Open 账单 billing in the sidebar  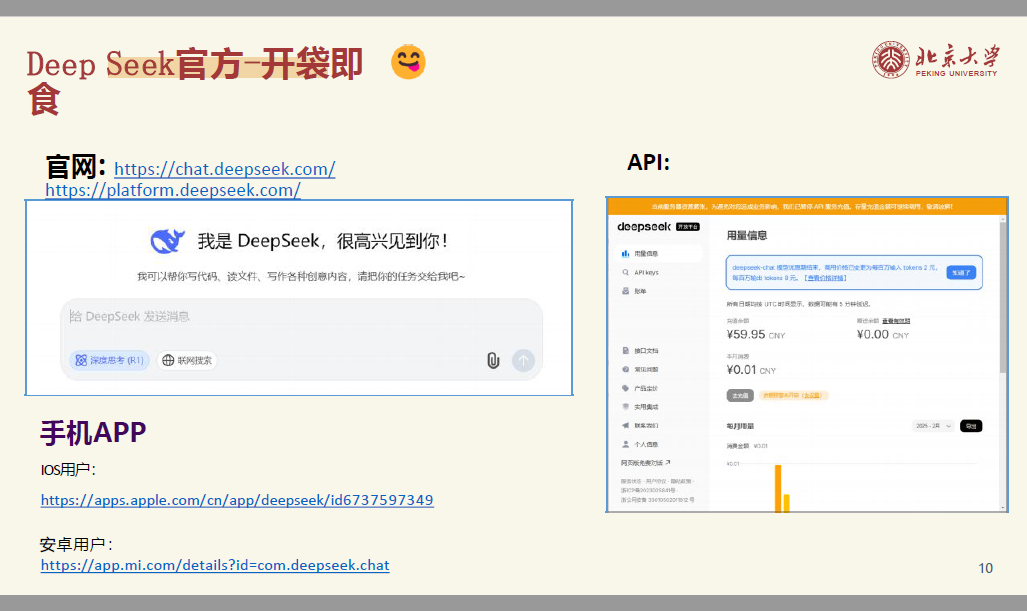point(634,291)
